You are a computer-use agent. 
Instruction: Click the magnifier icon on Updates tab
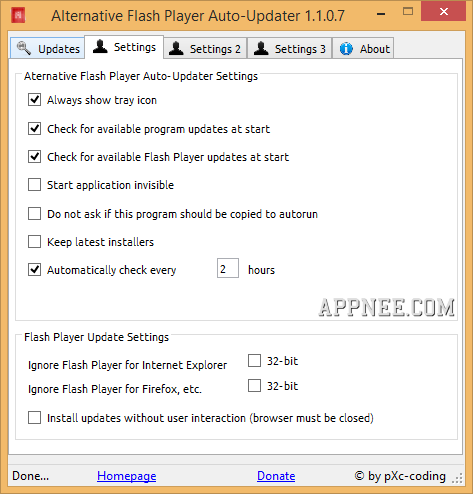coord(24,48)
